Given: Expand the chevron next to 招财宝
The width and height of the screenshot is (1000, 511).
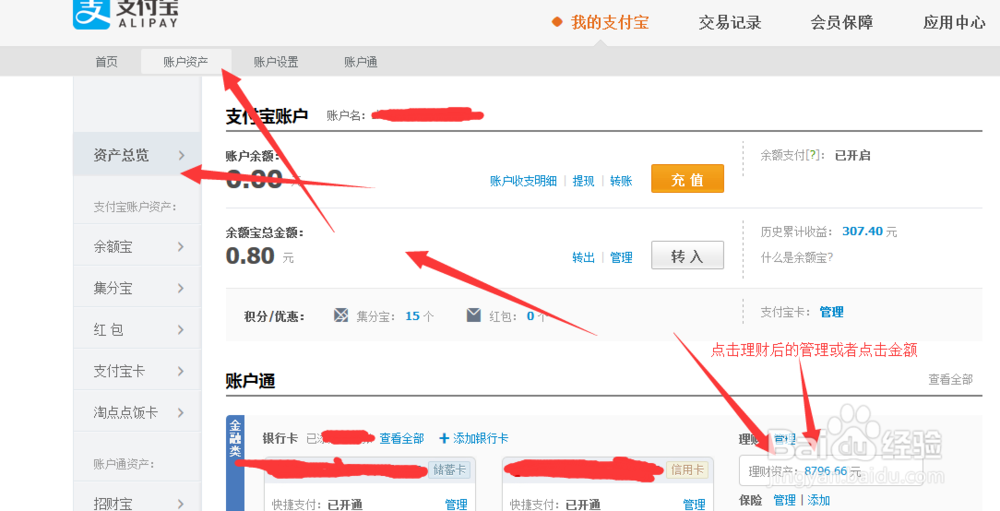Looking at the screenshot, I should [181, 503].
